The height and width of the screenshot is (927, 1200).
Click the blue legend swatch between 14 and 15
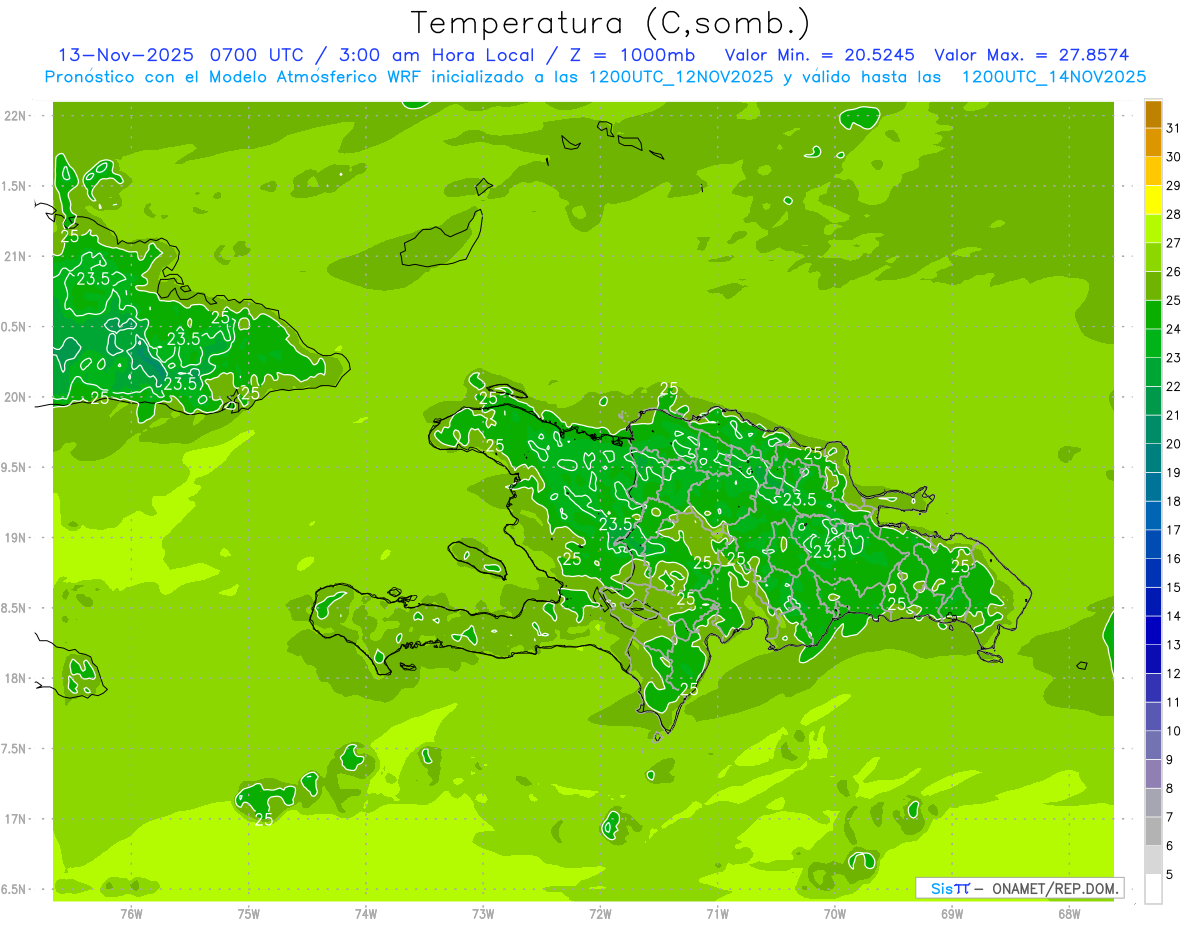(1153, 601)
